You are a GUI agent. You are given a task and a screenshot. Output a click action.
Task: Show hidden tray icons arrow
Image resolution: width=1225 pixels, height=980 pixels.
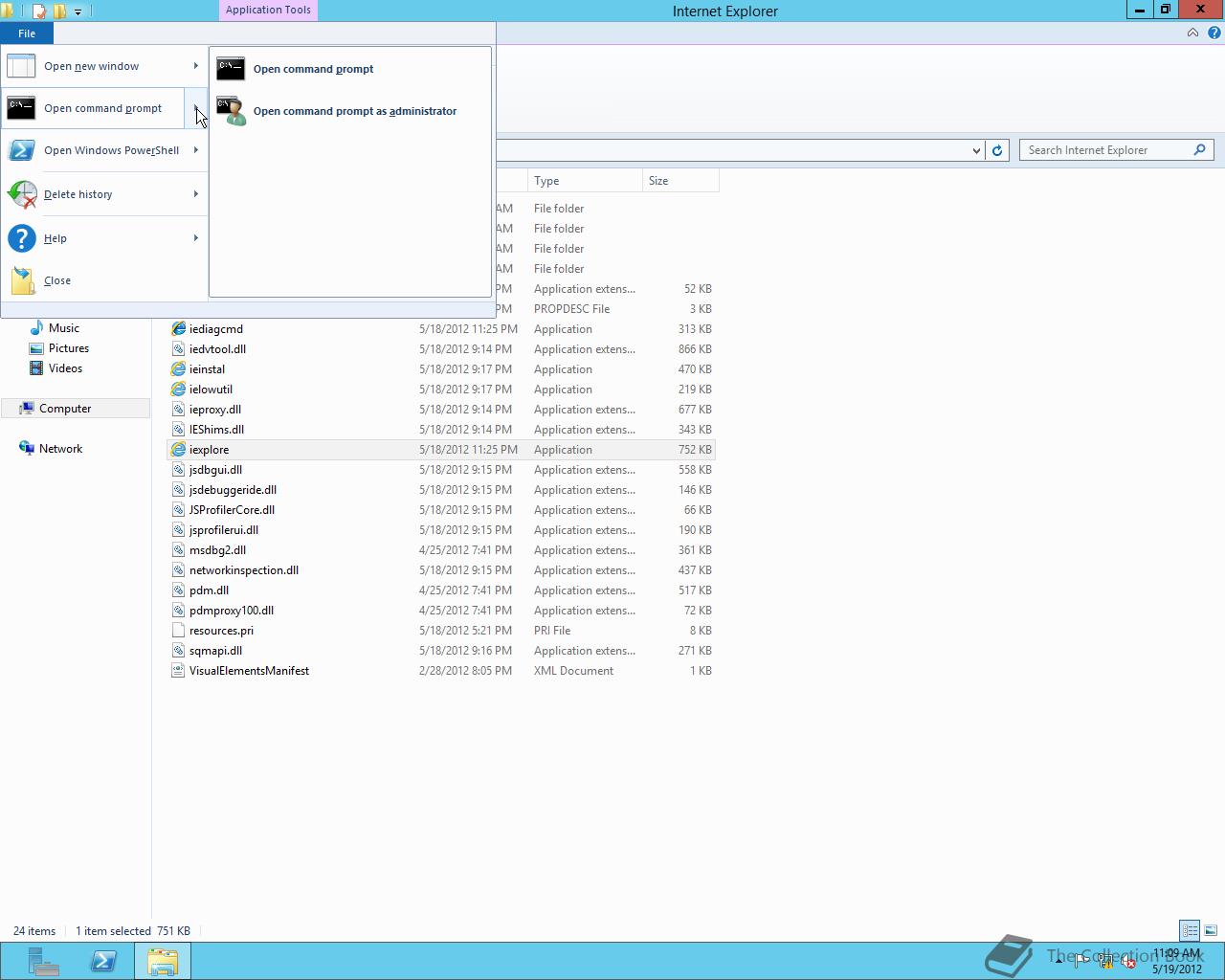pyautogui.click(x=1058, y=962)
